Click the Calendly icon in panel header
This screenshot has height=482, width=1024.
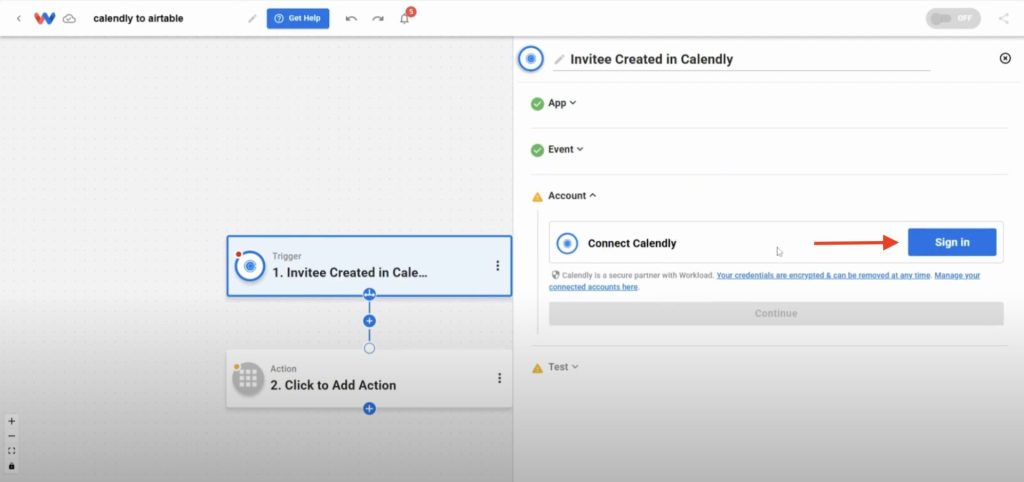[531, 59]
